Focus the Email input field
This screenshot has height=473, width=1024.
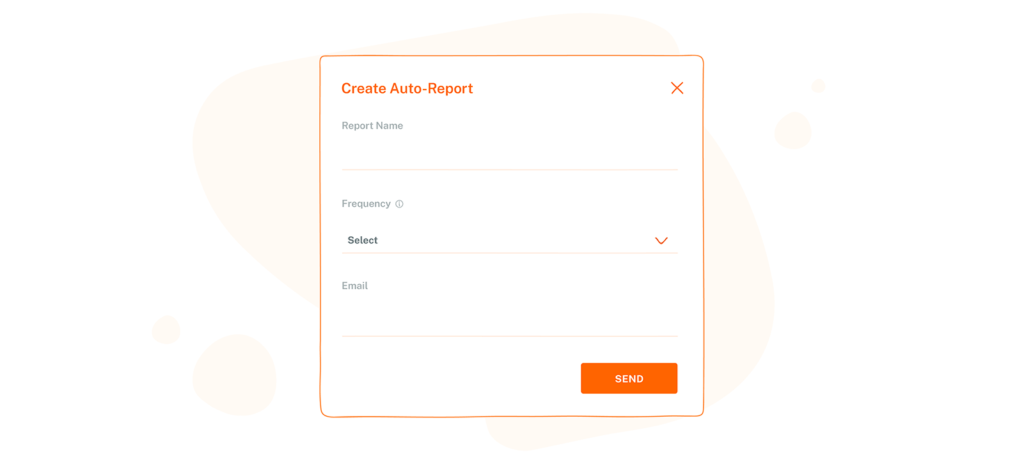pyautogui.click(x=509, y=320)
